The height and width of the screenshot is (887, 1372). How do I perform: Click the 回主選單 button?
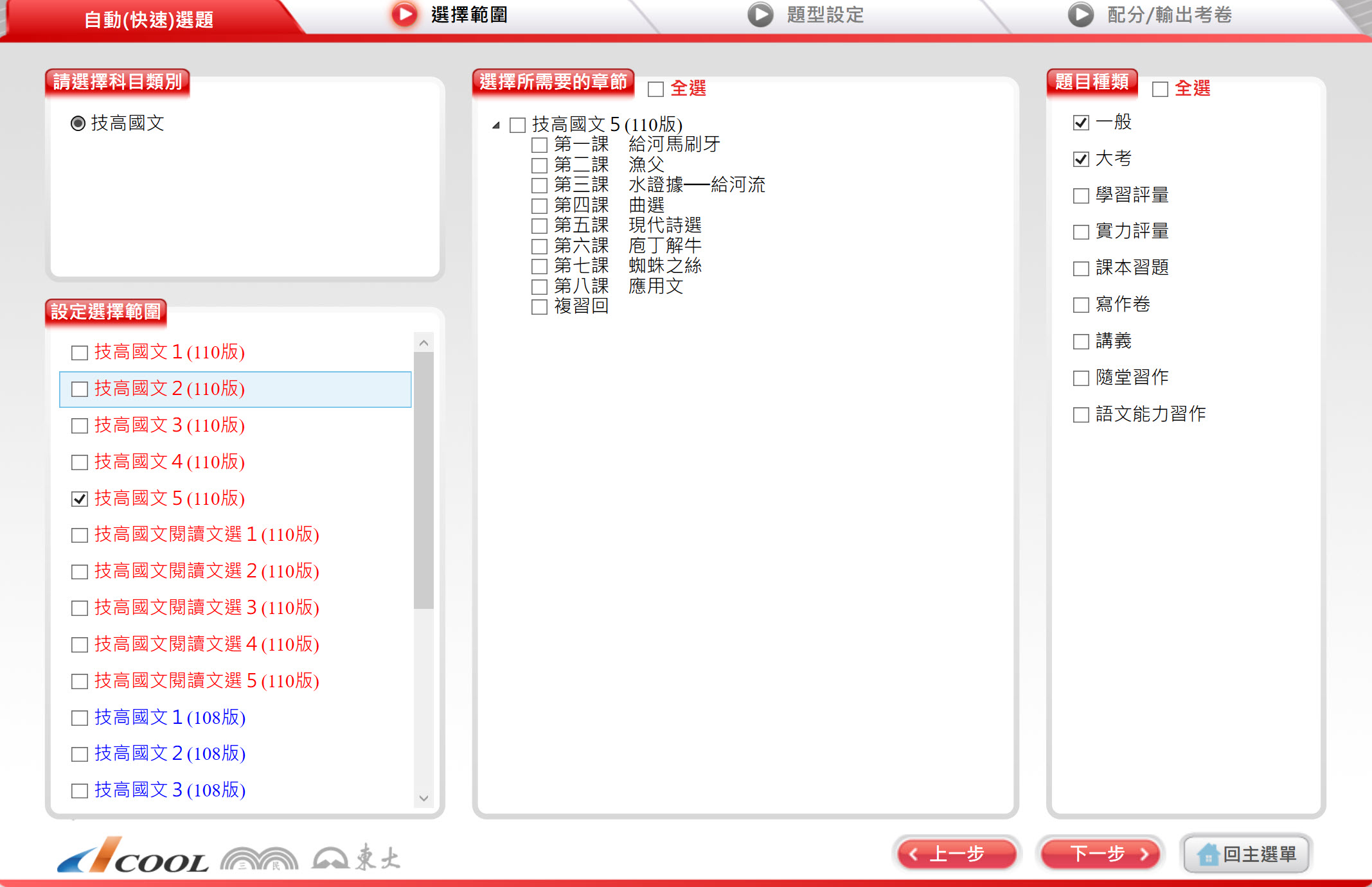(1247, 854)
